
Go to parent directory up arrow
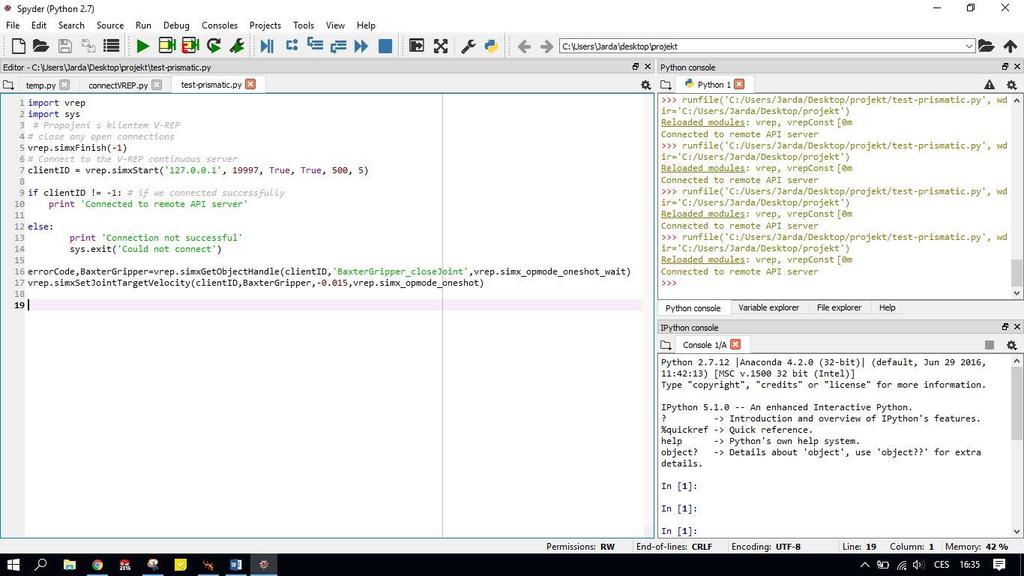1010,46
